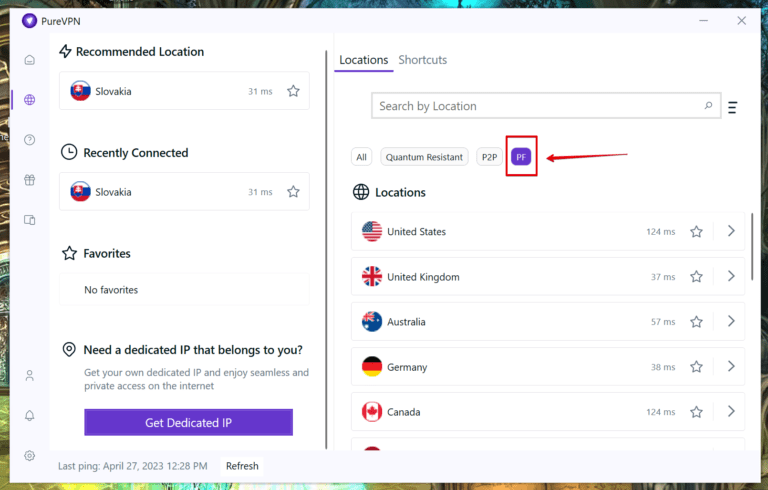Open the settings gear icon
Screen dimensions: 768x490
pos(29,456)
